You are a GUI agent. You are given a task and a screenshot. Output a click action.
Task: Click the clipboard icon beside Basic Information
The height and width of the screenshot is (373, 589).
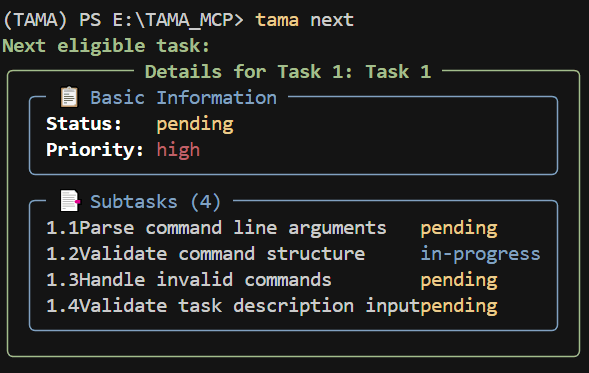[x=69, y=97]
